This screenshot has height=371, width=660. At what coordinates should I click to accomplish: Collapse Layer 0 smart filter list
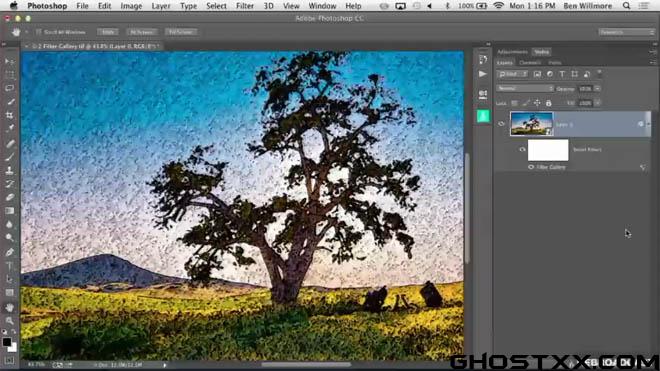click(x=649, y=124)
